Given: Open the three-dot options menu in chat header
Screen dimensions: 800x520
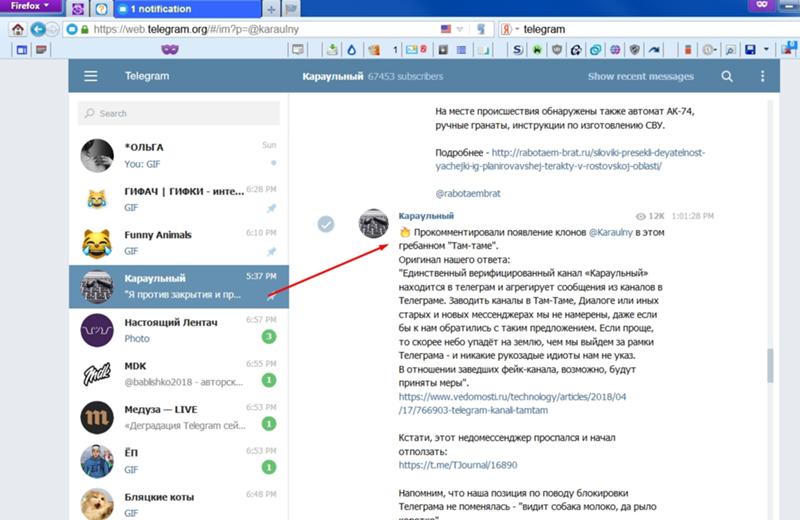Looking at the screenshot, I should click(762, 77).
